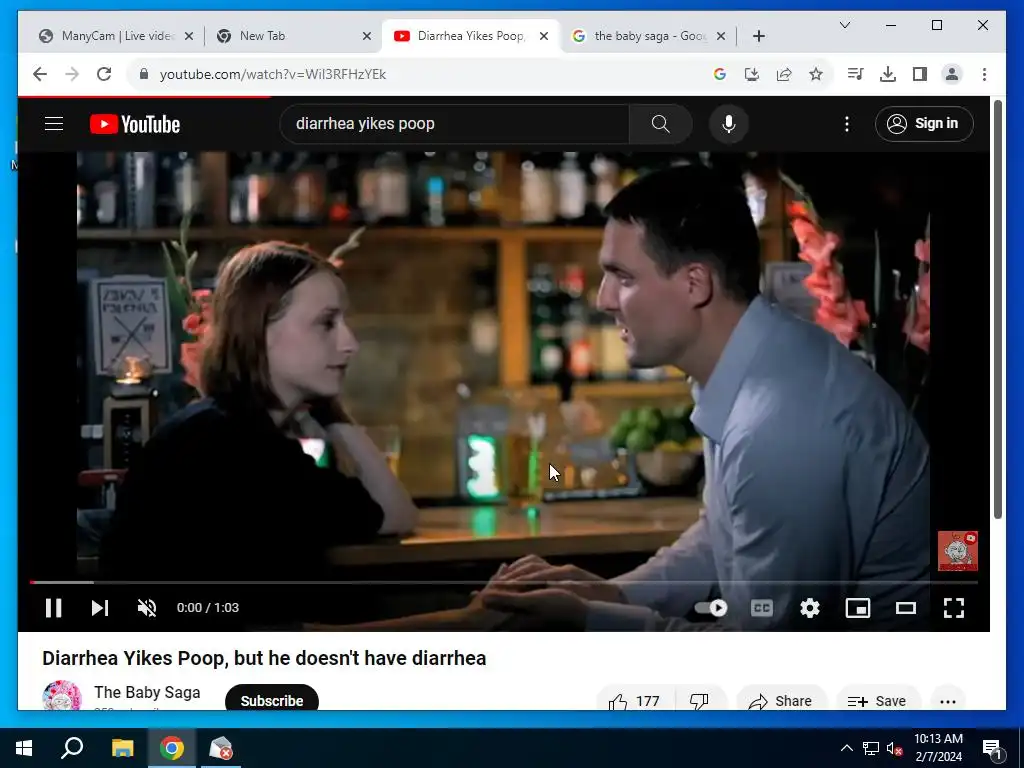Image resolution: width=1024 pixels, height=768 pixels.
Task: Enter full screen mode
Action: coord(954,608)
